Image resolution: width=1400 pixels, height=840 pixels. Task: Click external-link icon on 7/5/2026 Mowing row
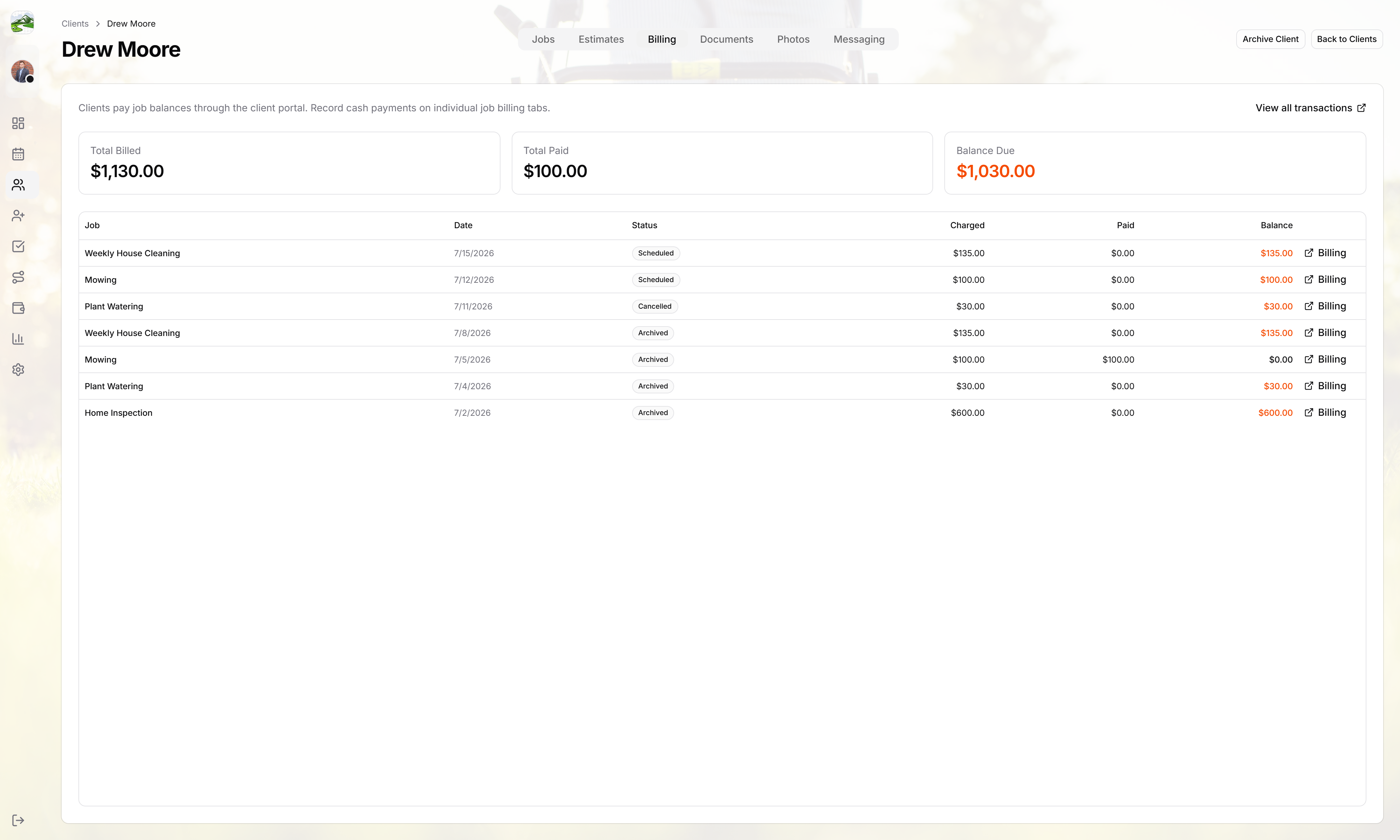1308,359
